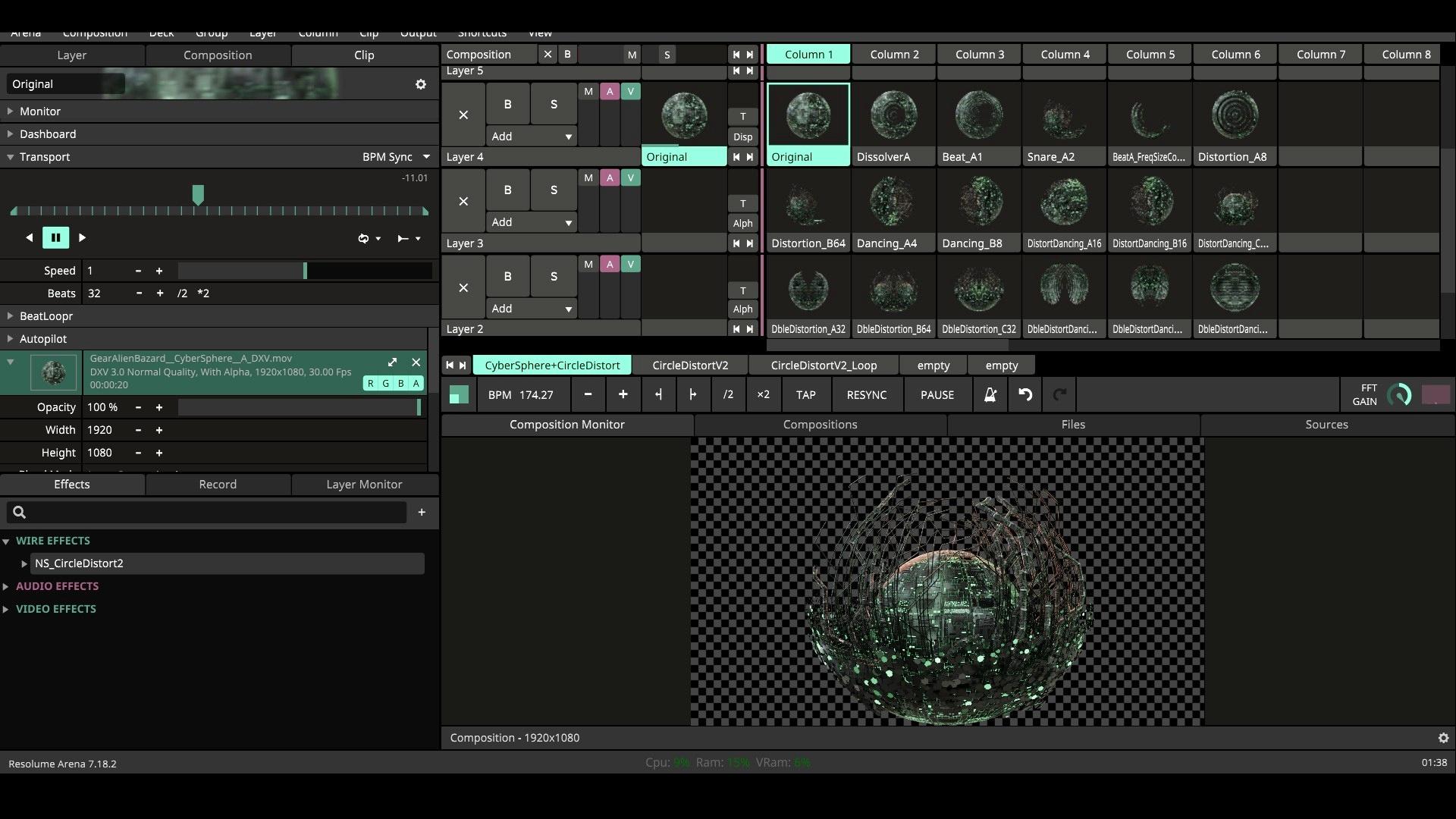Trigger the Dancing_B8 clip thumbnail
This screenshot has width=1456, height=819.
coord(979,202)
